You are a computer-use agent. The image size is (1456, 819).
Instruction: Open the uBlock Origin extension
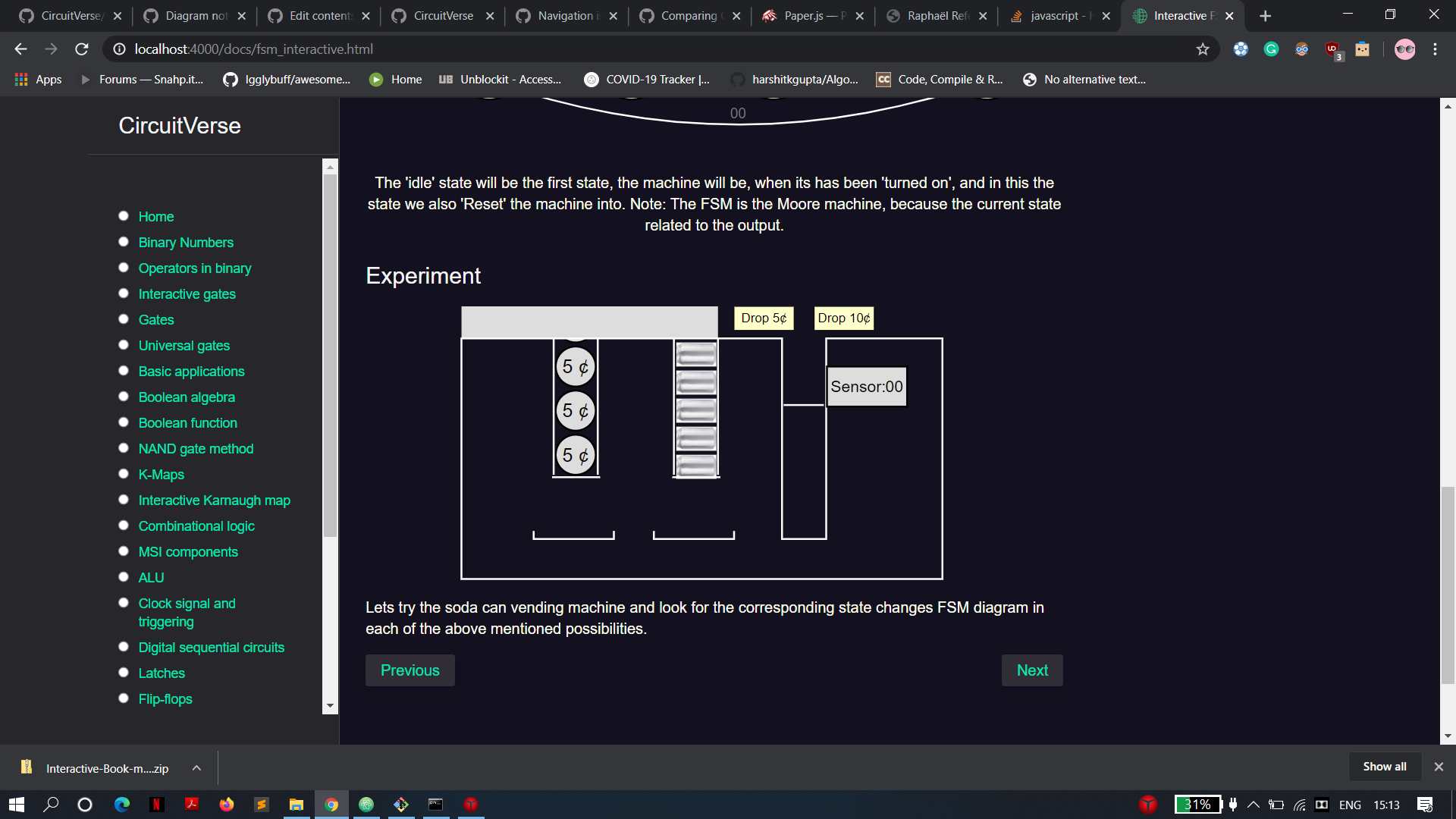(x=1331, y=49)
